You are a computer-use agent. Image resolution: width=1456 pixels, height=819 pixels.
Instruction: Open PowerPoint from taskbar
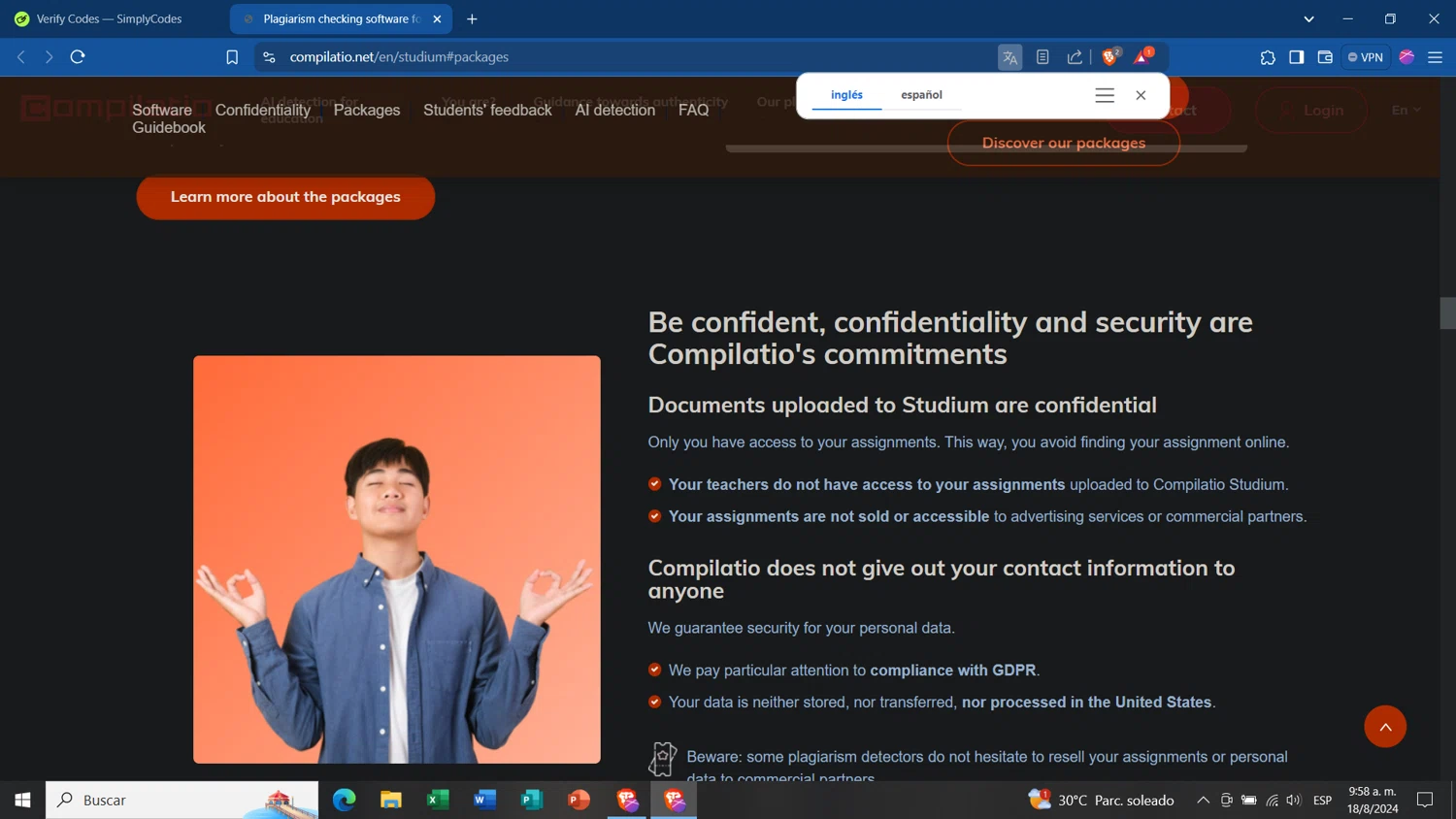tap(579, 800)
